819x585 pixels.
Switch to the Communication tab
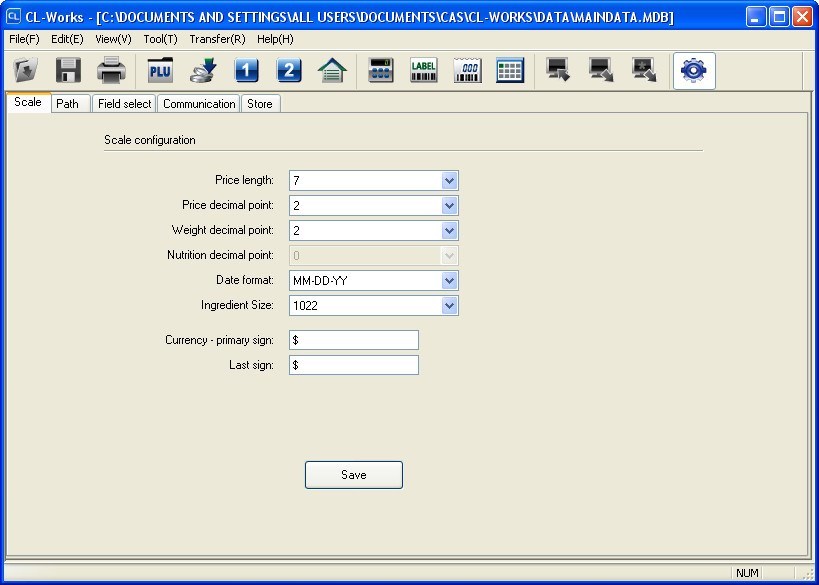[x=198, y=103]
